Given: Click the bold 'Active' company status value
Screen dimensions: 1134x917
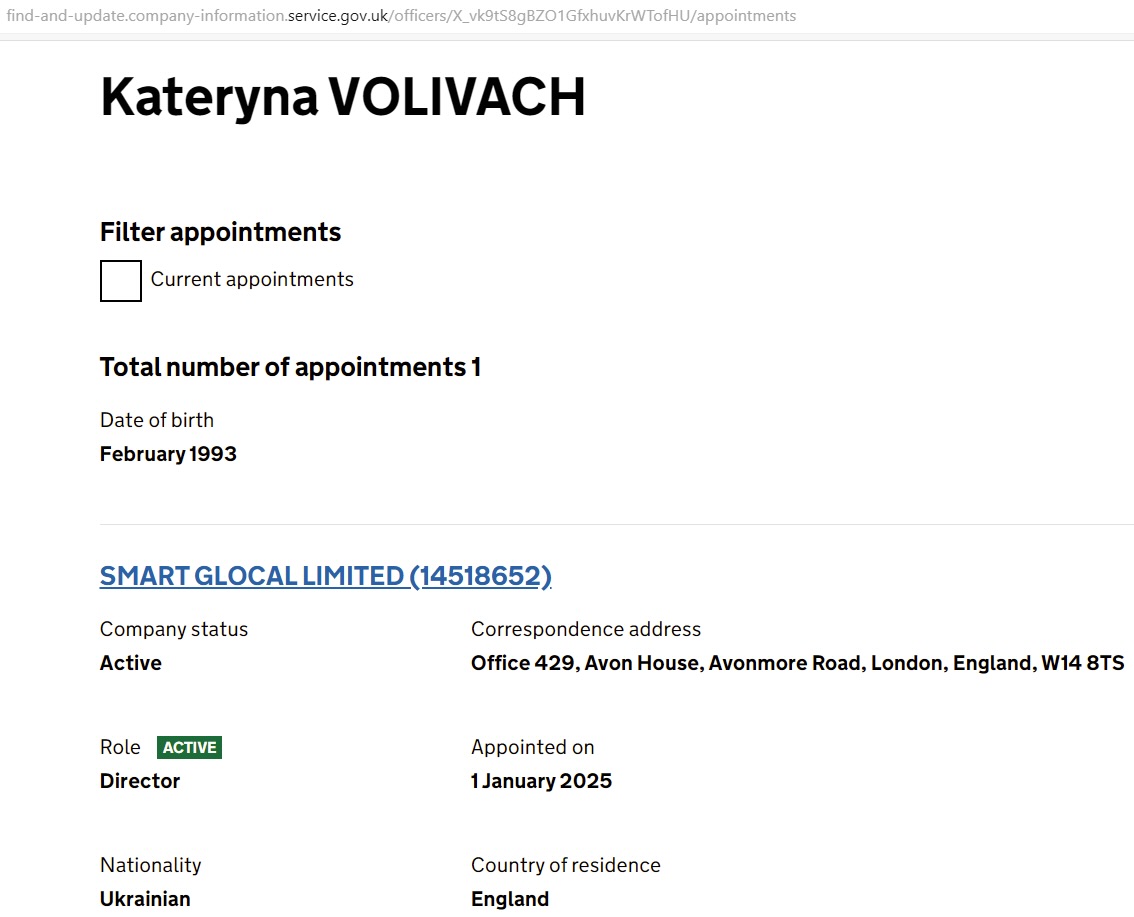Looking at the screenshot, I should (x=131, y=663).
